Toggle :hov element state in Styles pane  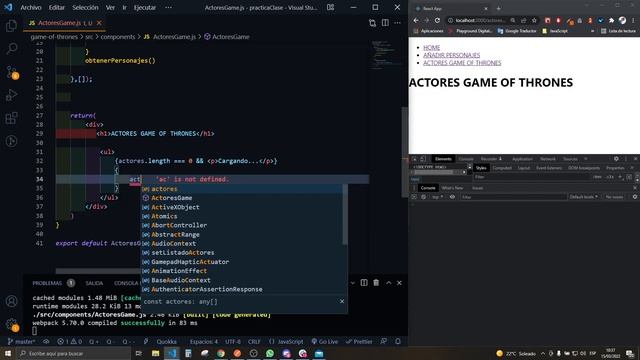tap(597, 177)
